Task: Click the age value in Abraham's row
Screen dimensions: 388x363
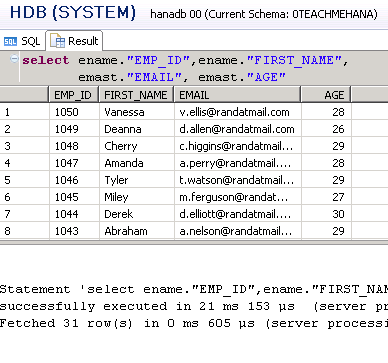Action: 338,231
